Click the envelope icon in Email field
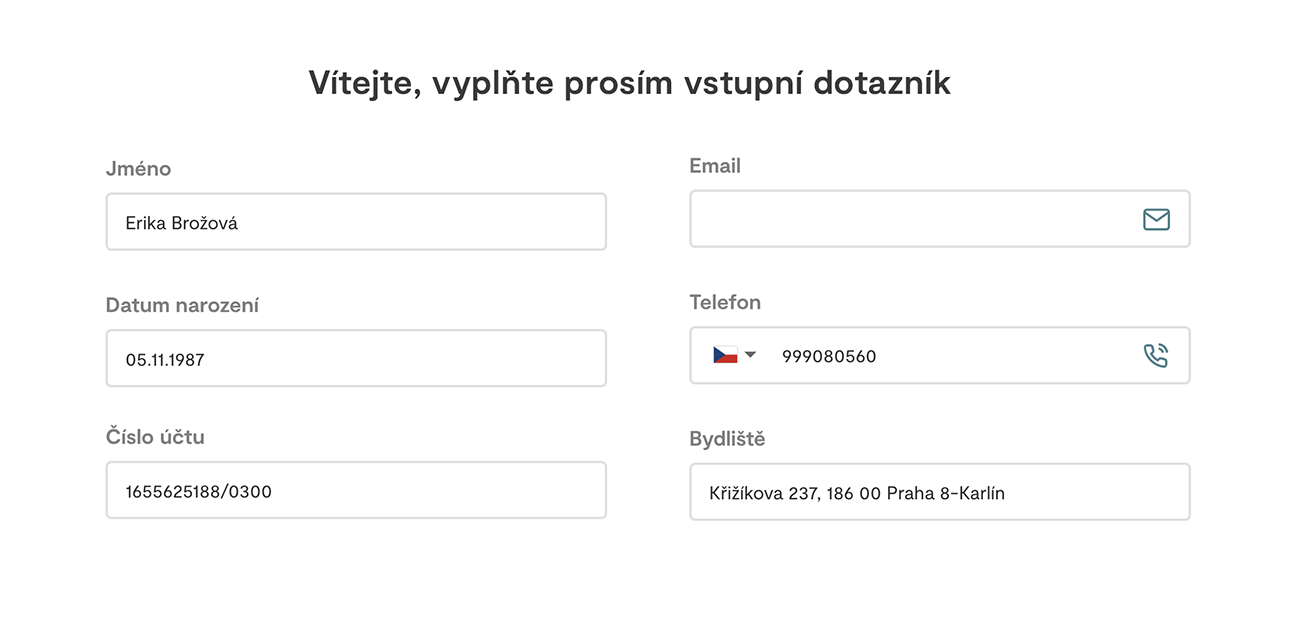Image resolution: width=1300 pixels, height=623 pixels. point(1156,219)
